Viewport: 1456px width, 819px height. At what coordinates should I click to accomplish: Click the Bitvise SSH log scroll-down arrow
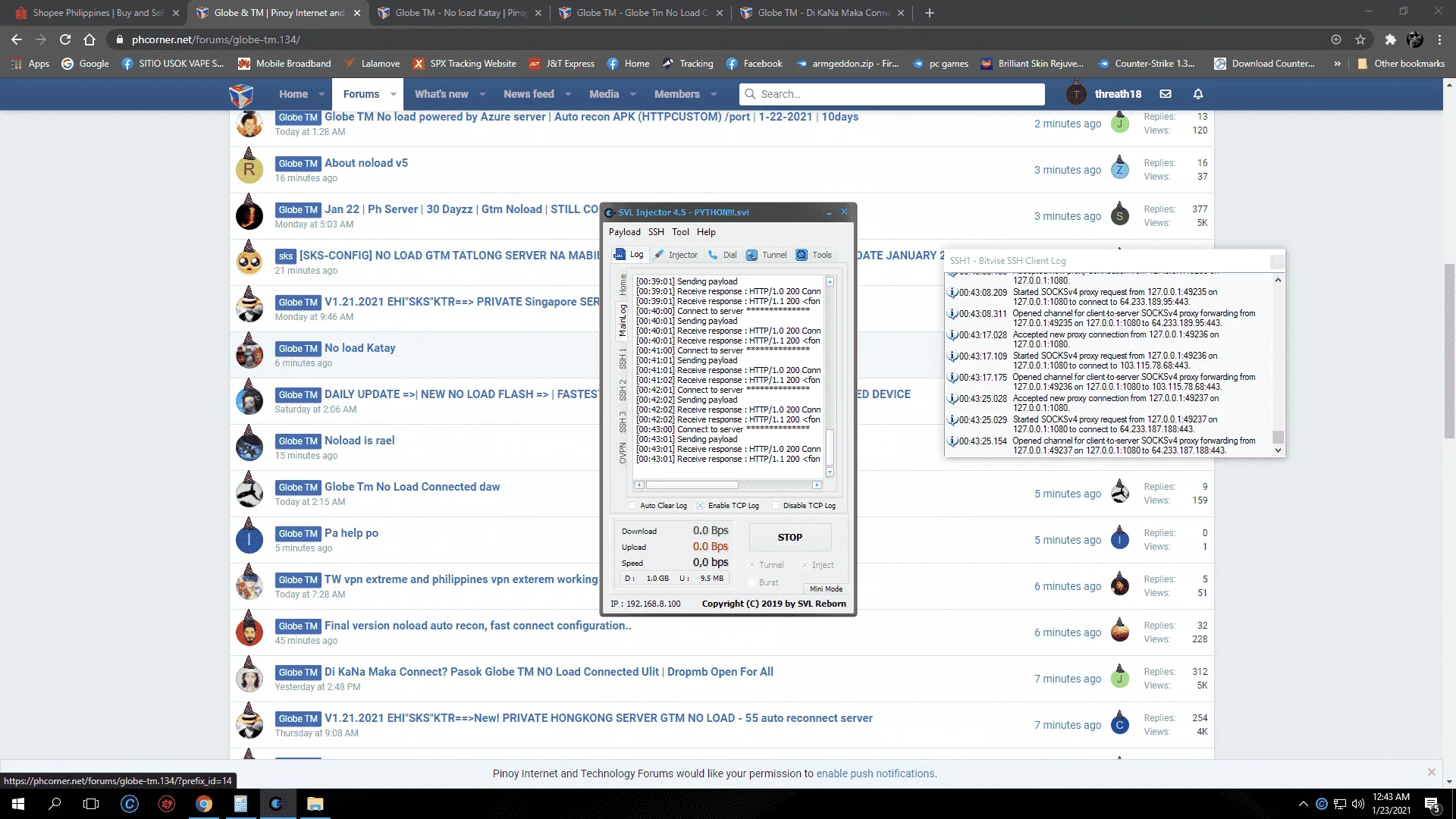(1278, 450)
